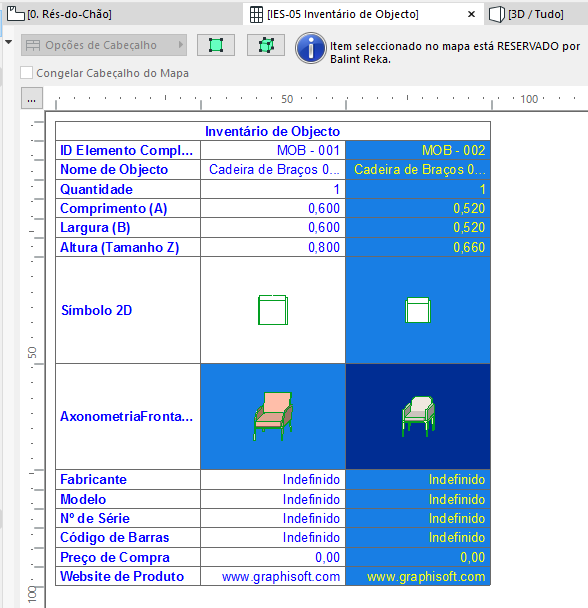The image size is (588, 608).
Task: Click the Select in 2D icon button
Action: (x=216, y=45)
